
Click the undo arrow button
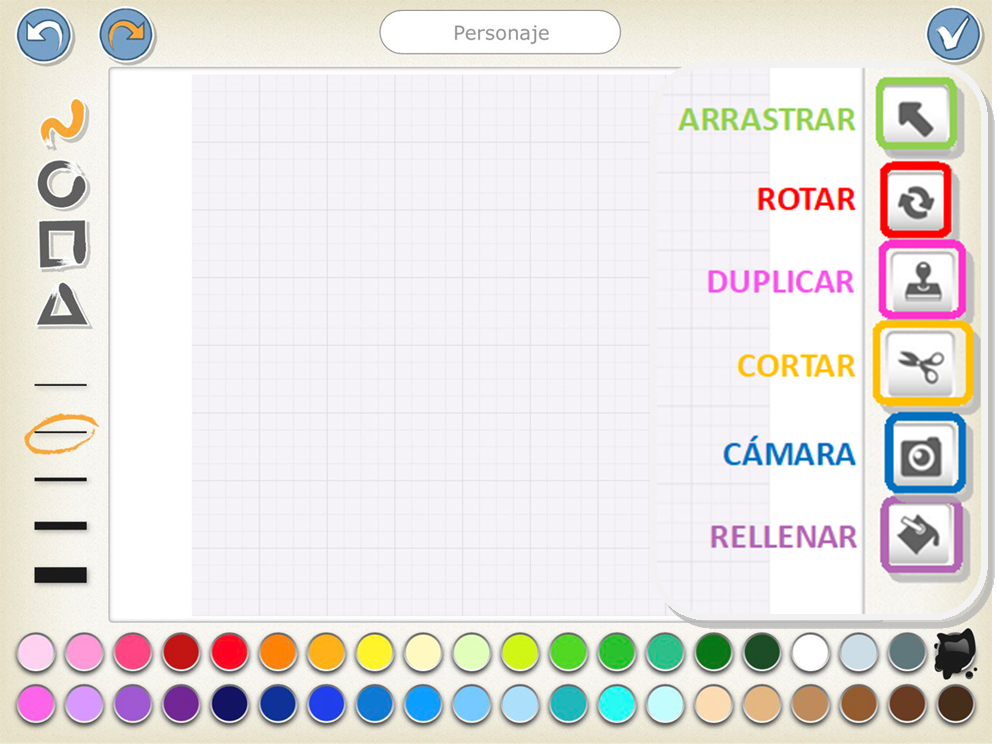click(44, 35)
